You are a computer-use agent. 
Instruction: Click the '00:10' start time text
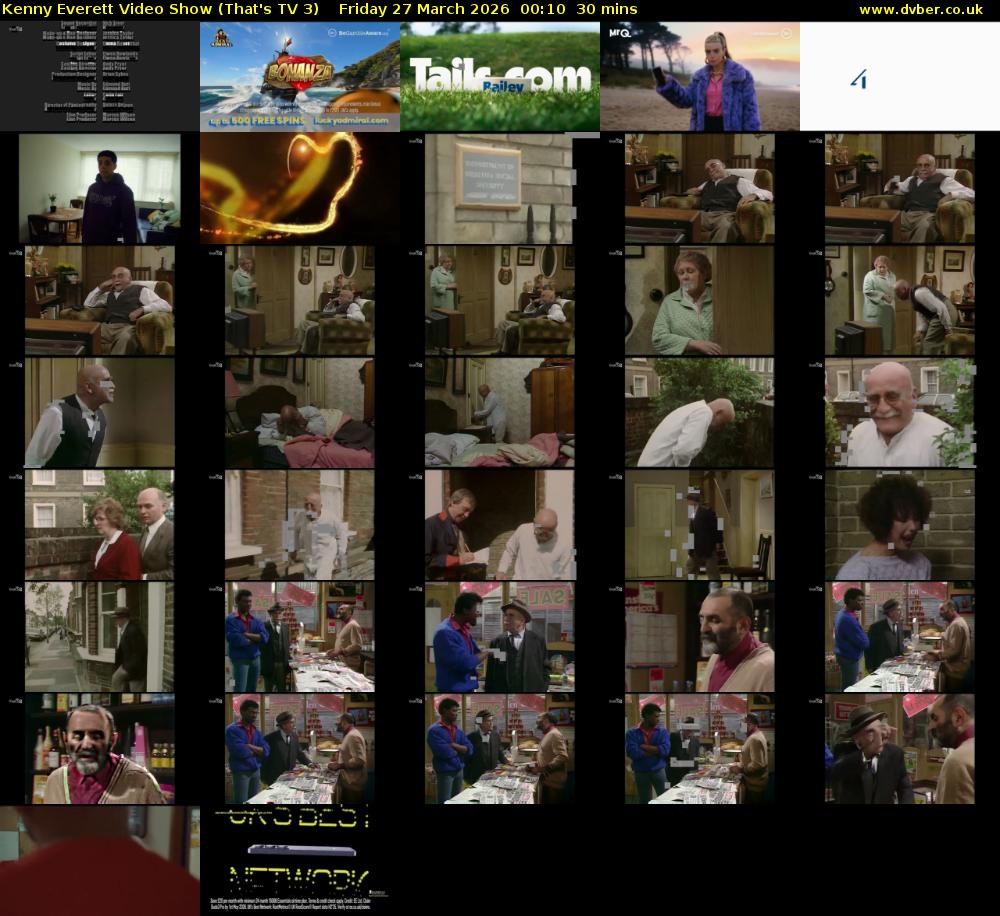click(543, 9)
